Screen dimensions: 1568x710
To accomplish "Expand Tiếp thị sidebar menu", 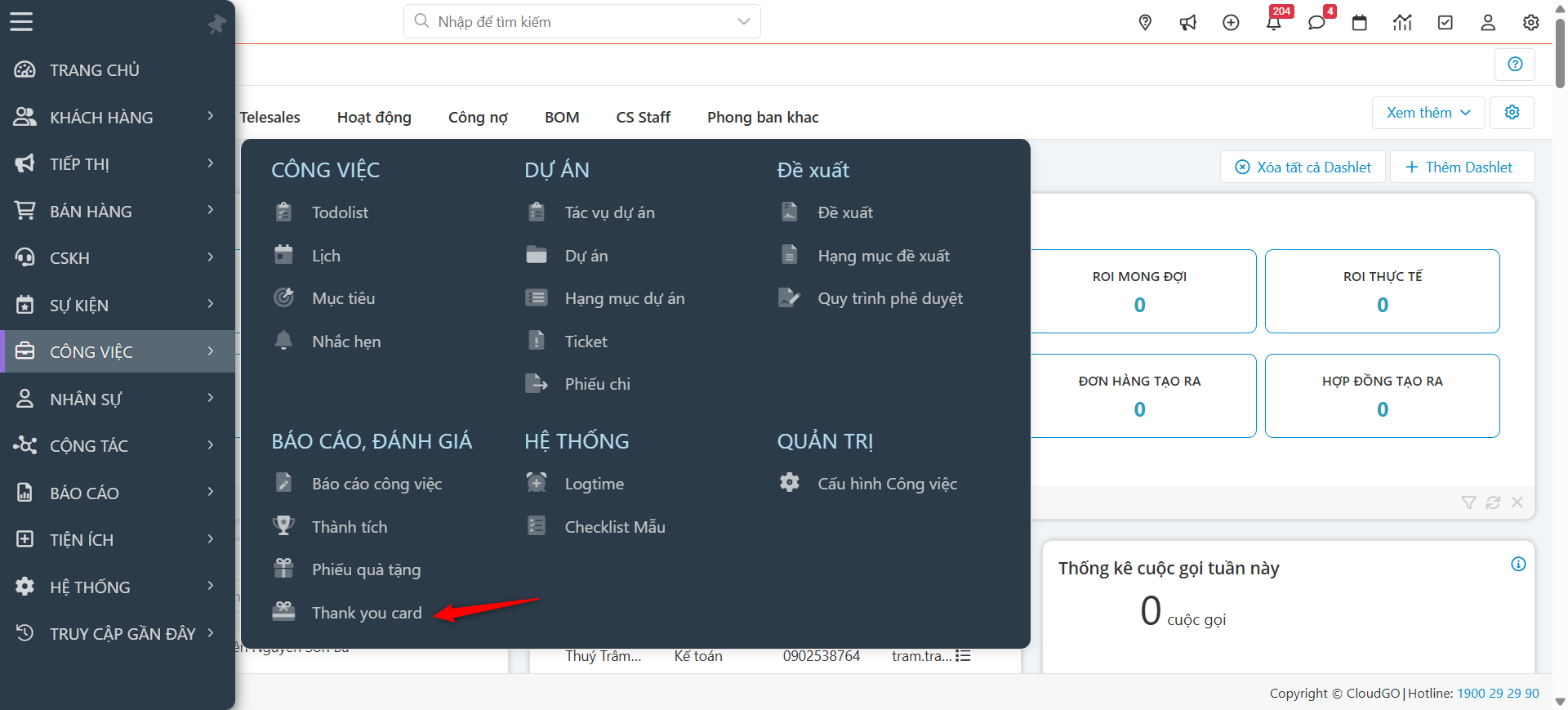I will tap(118, 164).
